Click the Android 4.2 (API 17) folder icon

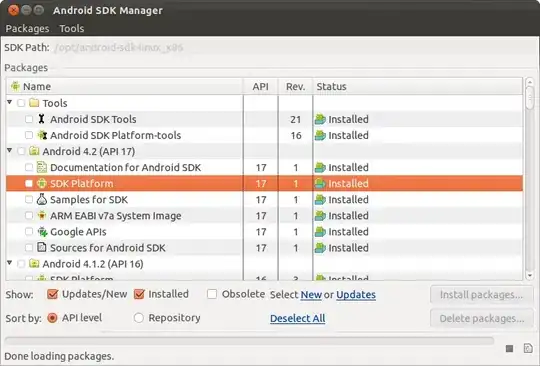tap(34, 151)
